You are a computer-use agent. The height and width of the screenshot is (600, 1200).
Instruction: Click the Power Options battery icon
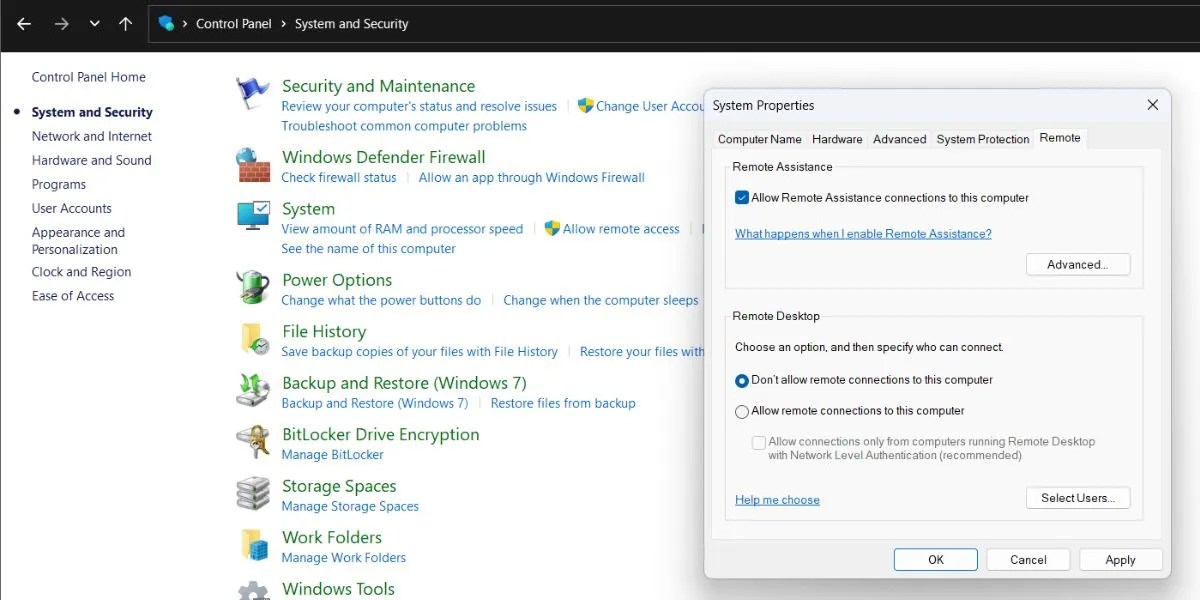click(252, 288)
